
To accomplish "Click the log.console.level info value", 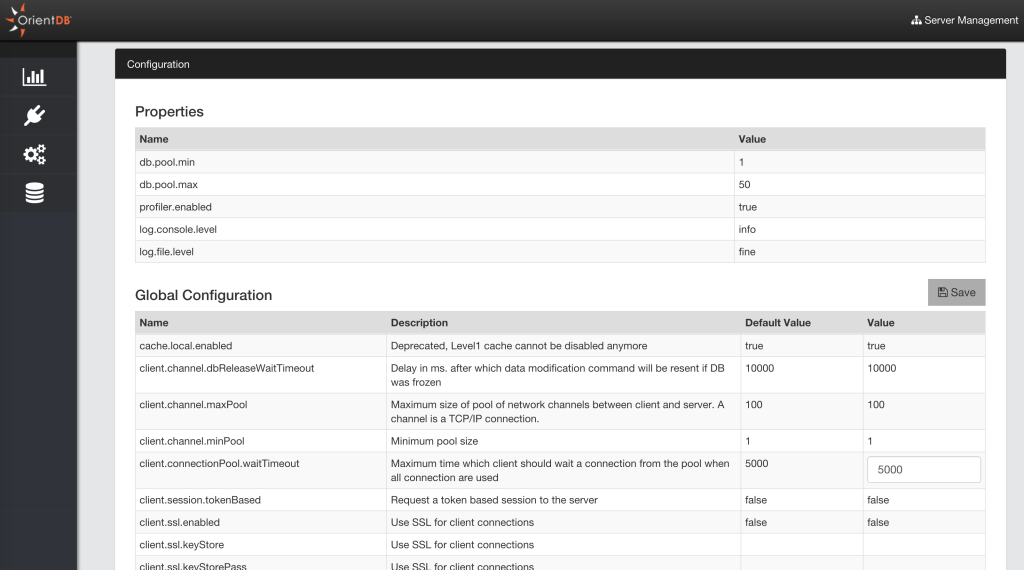I will [x=747, y=230].
